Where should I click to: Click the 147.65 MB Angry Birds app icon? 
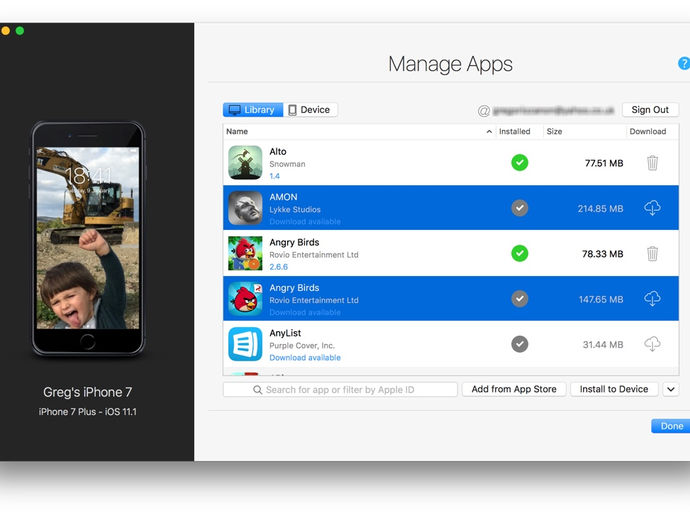245,298
